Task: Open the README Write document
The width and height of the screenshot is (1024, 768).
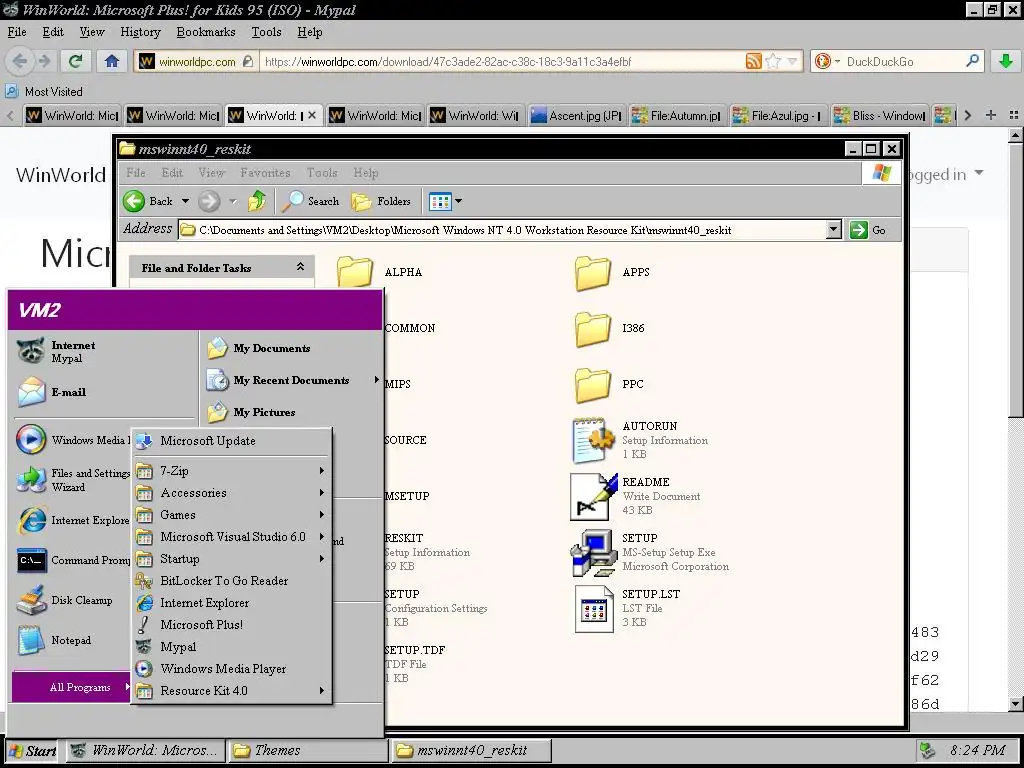Action: coord(637,496)
